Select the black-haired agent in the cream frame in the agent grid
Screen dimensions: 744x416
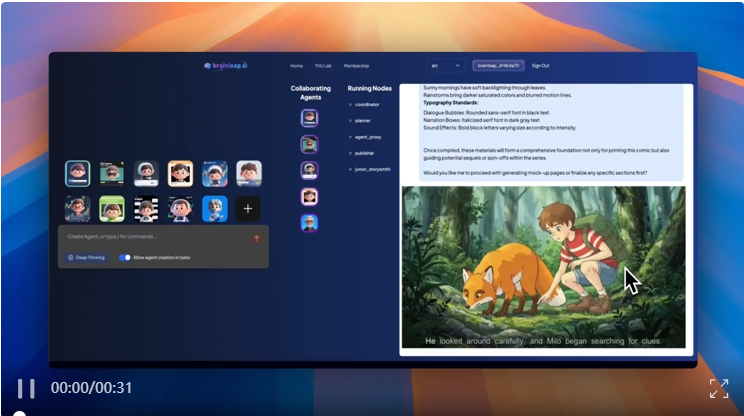point(180,173)
